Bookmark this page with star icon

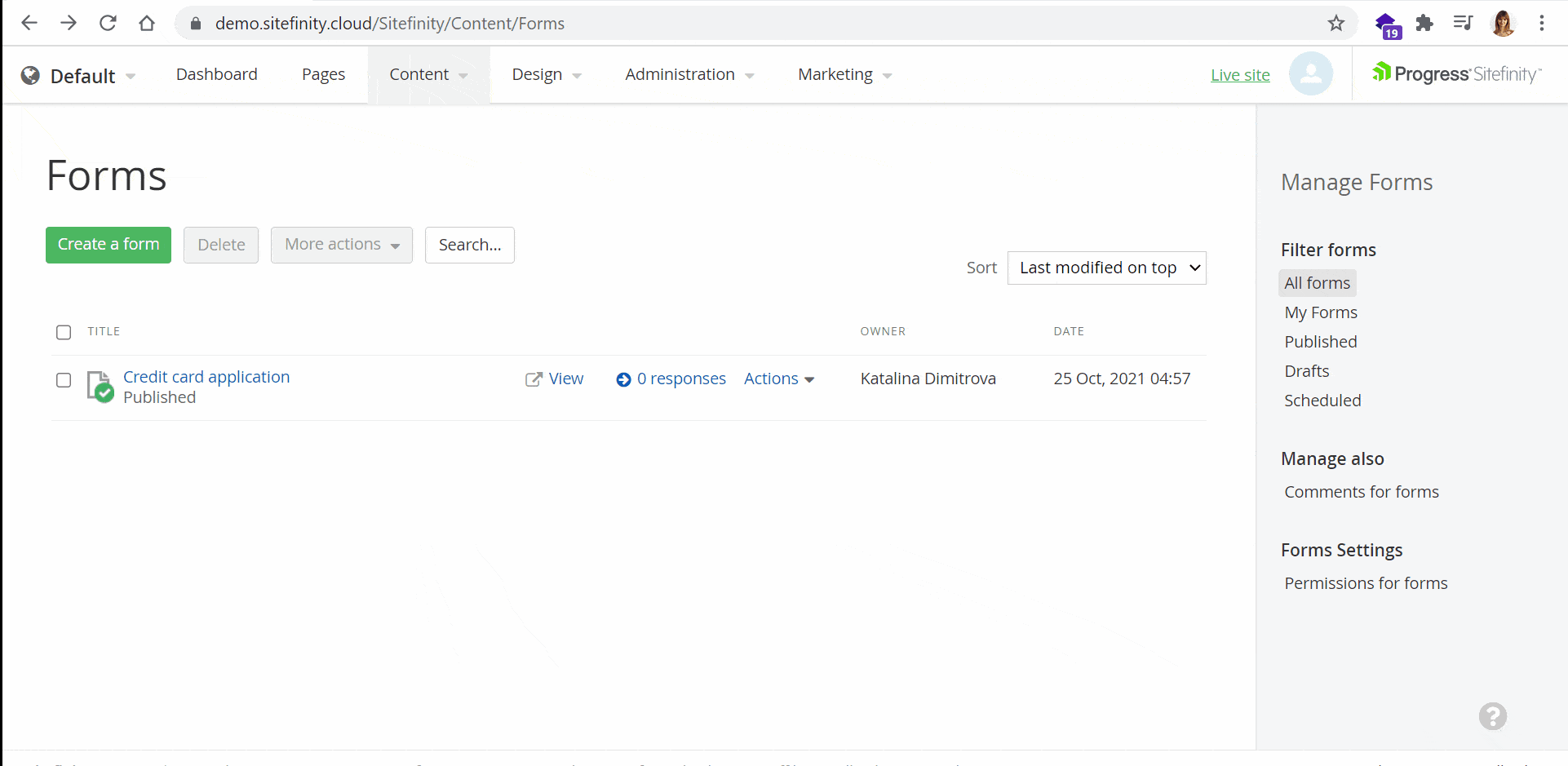tap(1335, 23)
